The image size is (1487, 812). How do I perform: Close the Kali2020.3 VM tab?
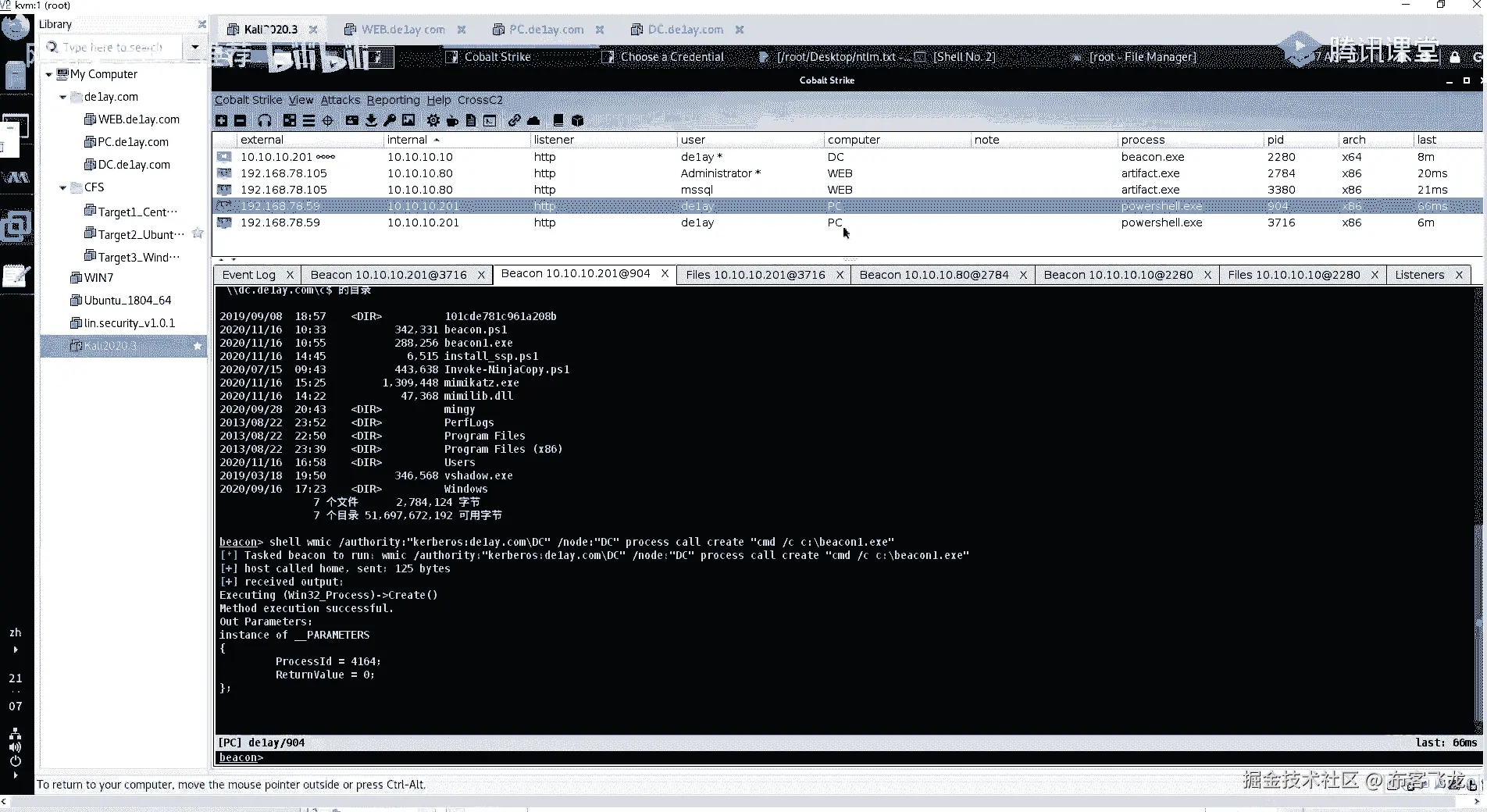point(313,30)
